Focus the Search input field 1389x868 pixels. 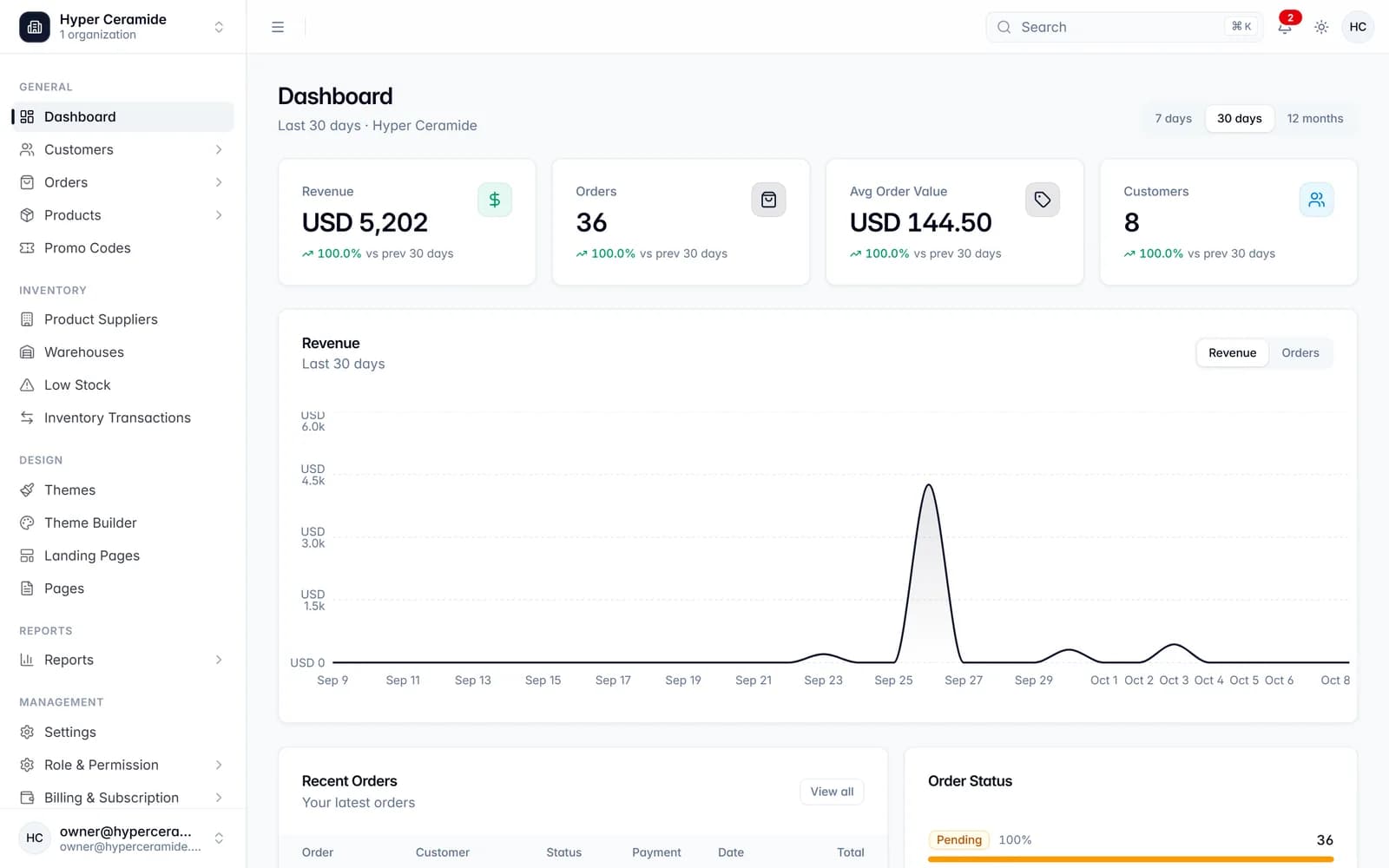(x=1124, y=27)
